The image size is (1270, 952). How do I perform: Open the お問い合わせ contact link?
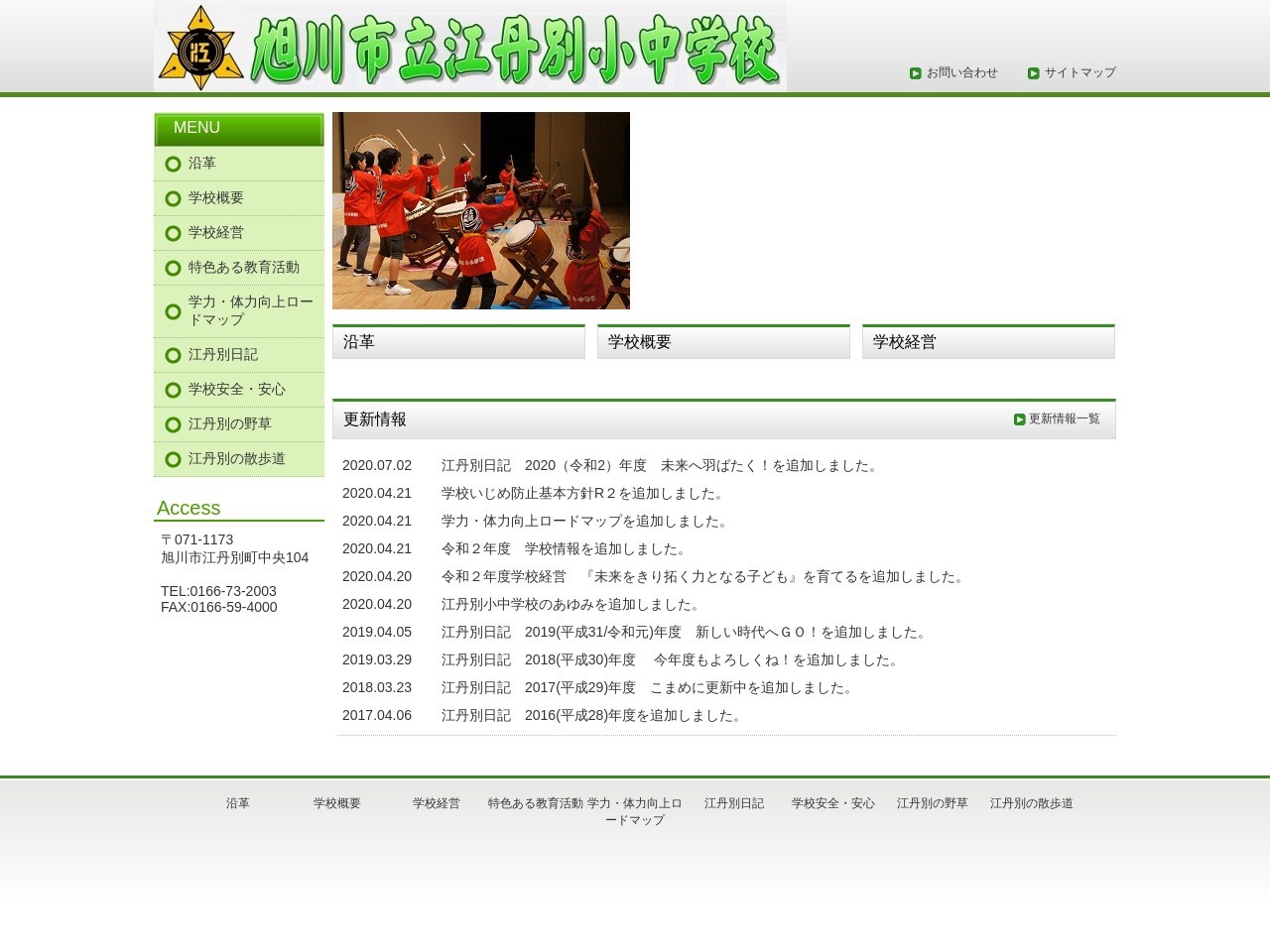[x=961, y=72]
